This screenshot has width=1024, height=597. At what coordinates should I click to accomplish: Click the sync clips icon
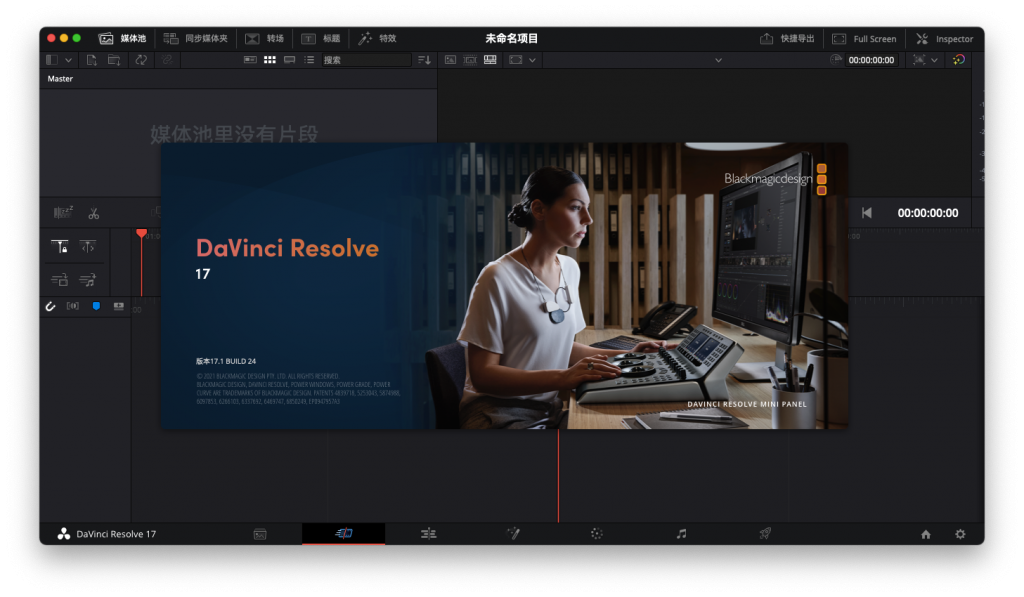click(141, 60)
